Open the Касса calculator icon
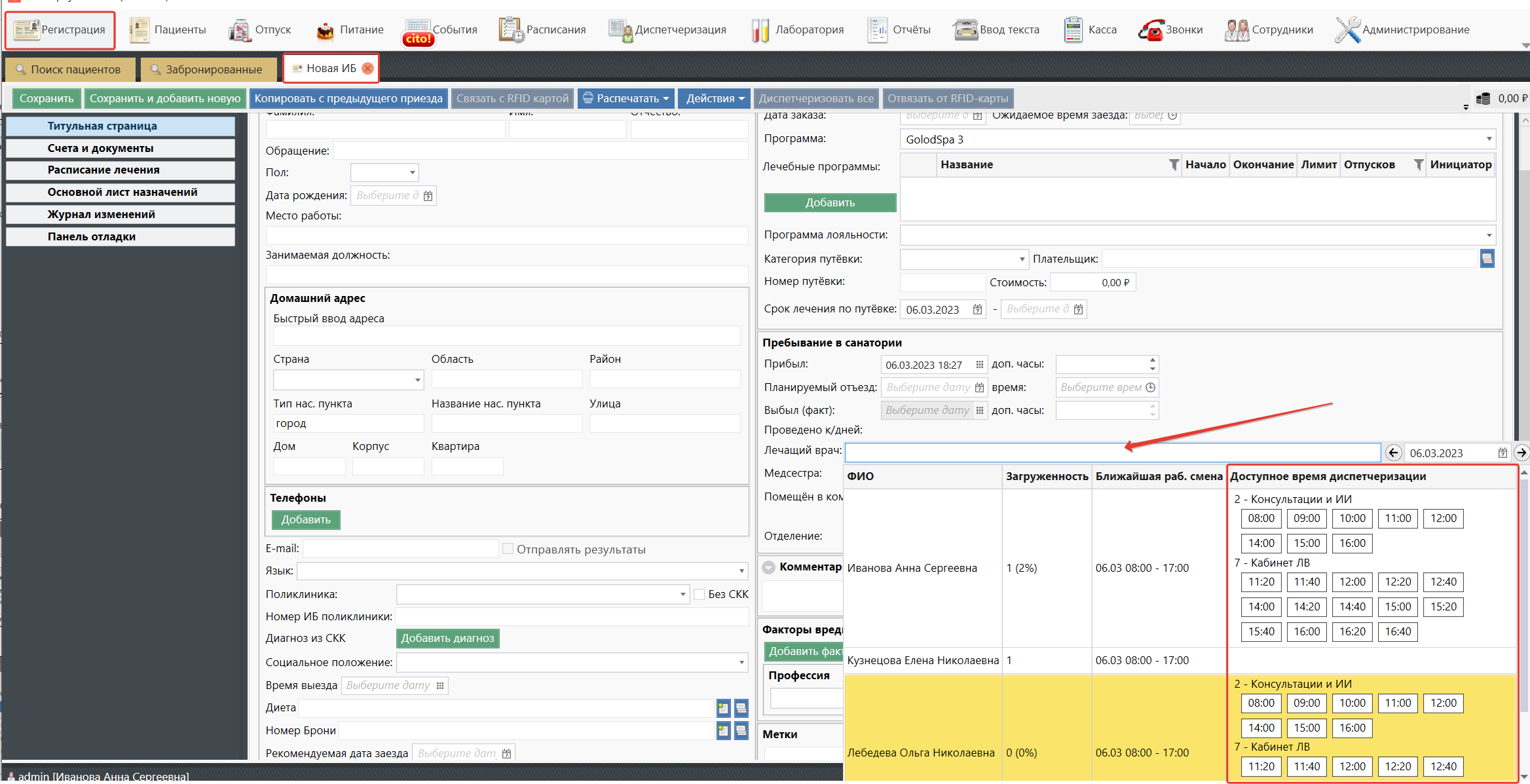 pyautogui.click(x=1073, y=30)
